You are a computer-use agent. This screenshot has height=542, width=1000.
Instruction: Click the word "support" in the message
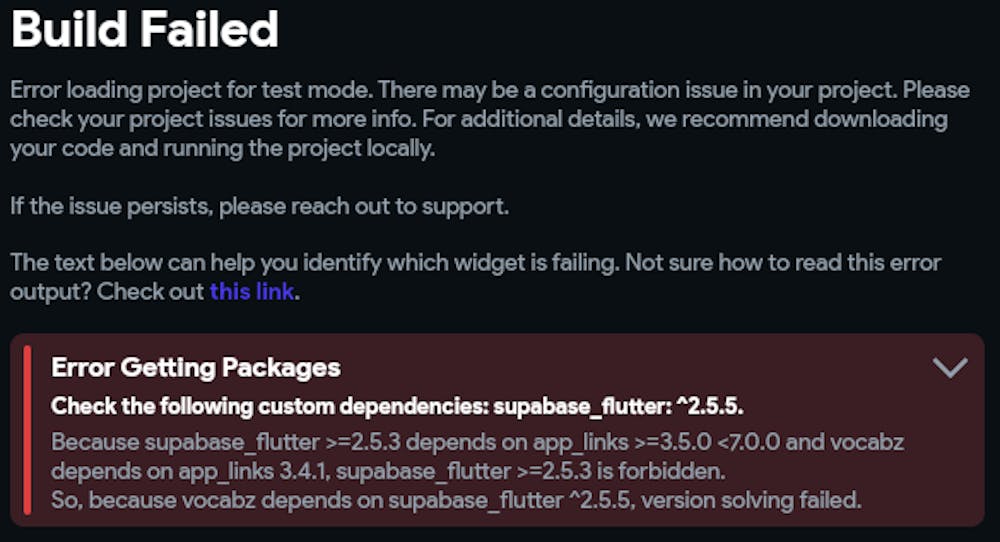467,207
